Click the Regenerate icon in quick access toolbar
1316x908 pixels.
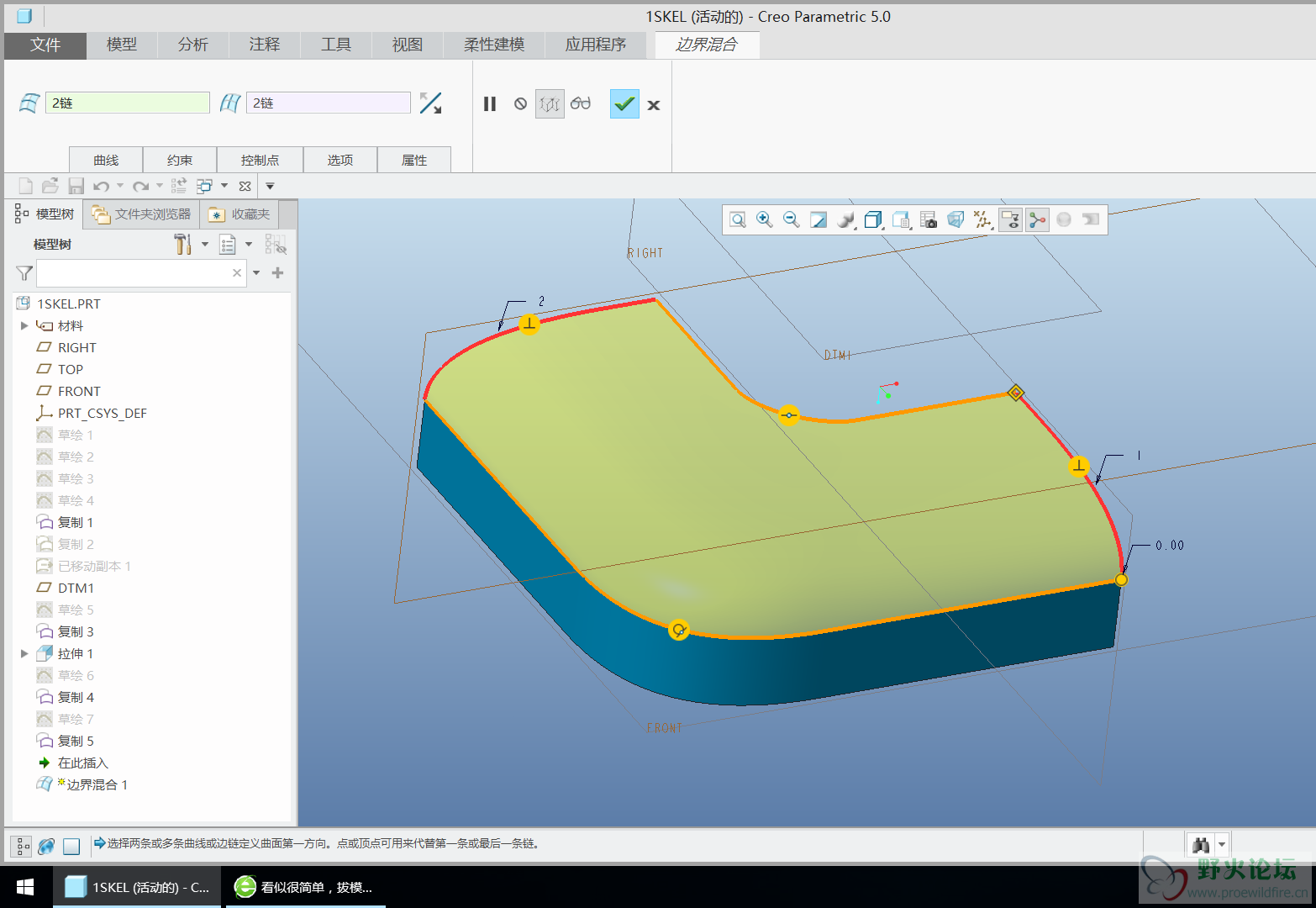(179, 186)
